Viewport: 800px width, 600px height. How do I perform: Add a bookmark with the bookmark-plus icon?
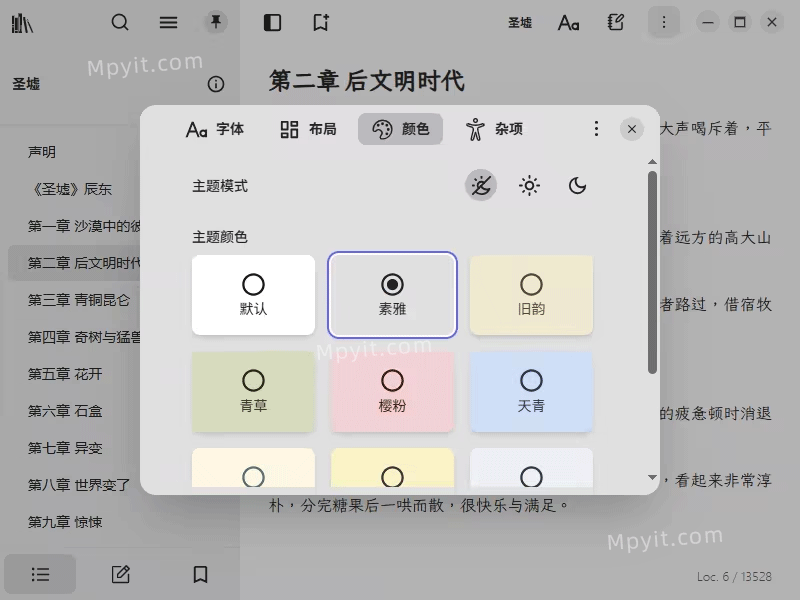point(321,23)
